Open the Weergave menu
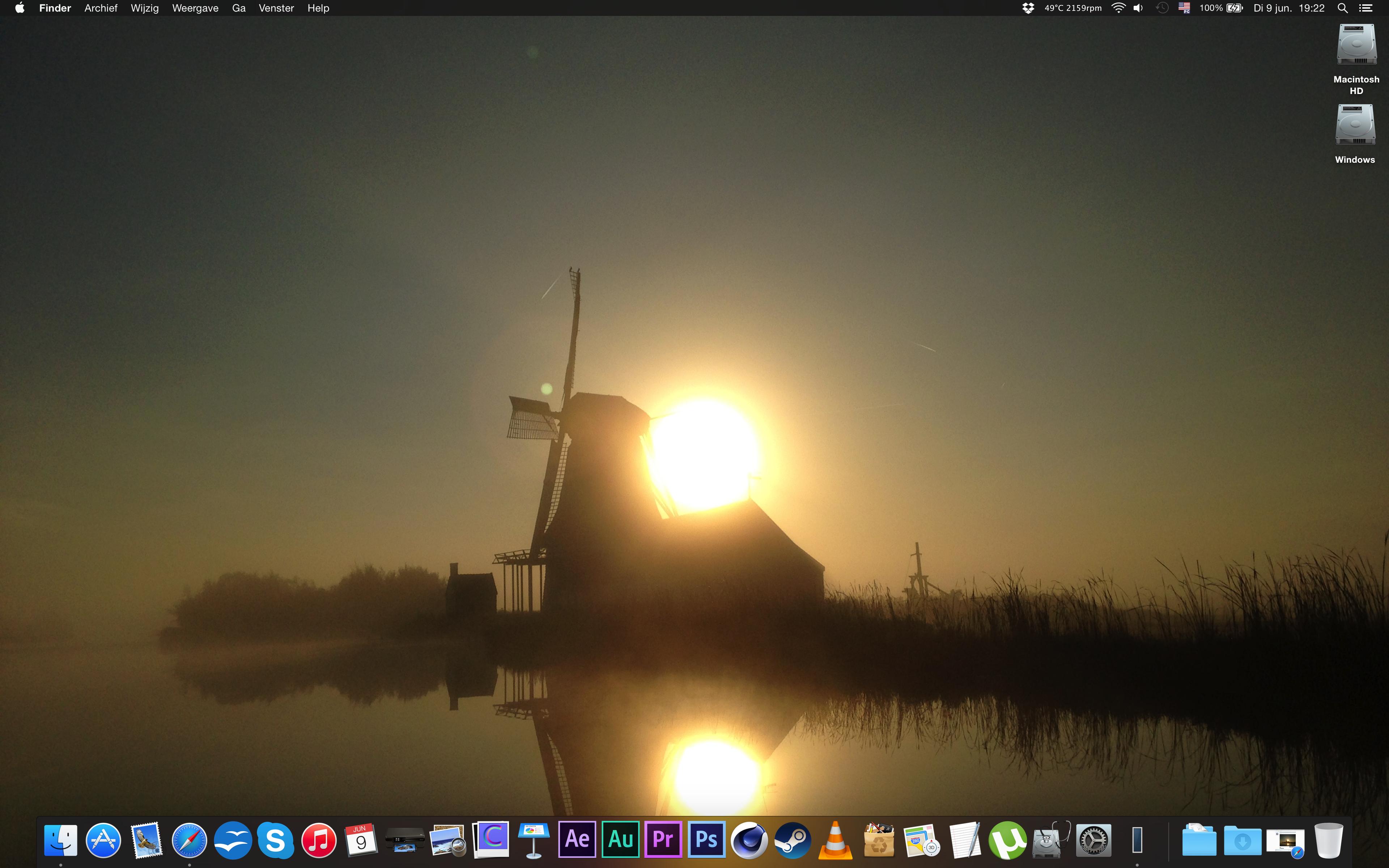 click(x=195, y=8)
